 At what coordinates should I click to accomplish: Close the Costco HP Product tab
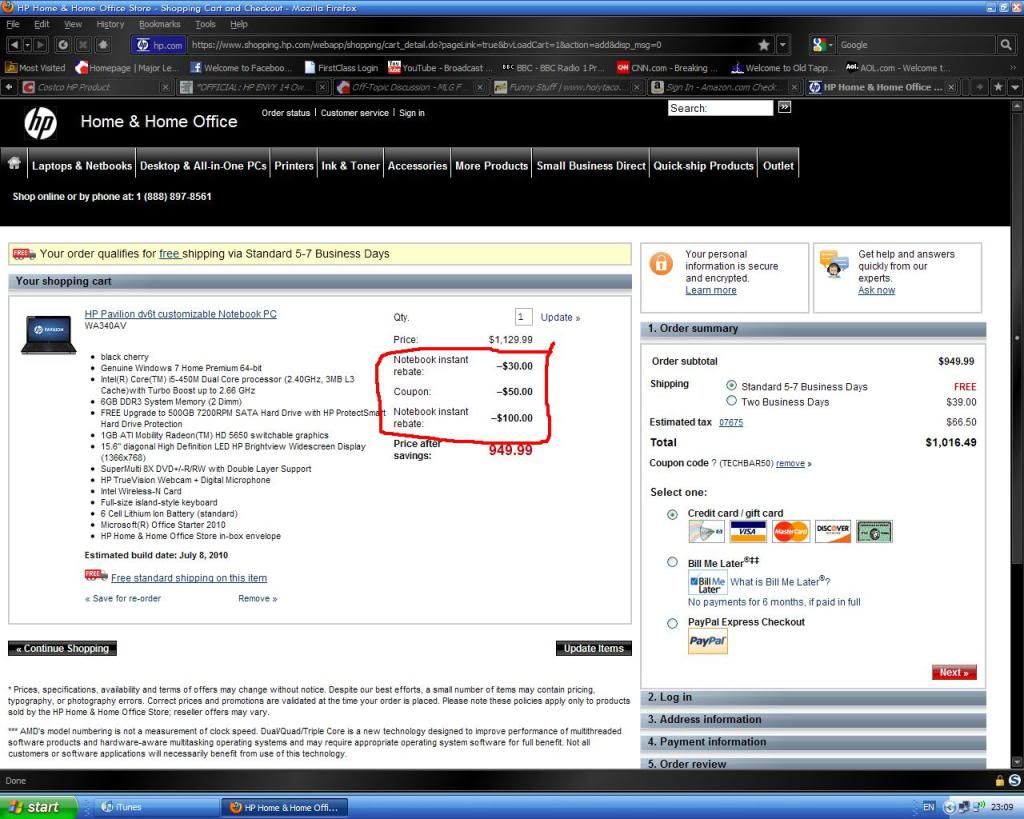click(x=165, y=87)
